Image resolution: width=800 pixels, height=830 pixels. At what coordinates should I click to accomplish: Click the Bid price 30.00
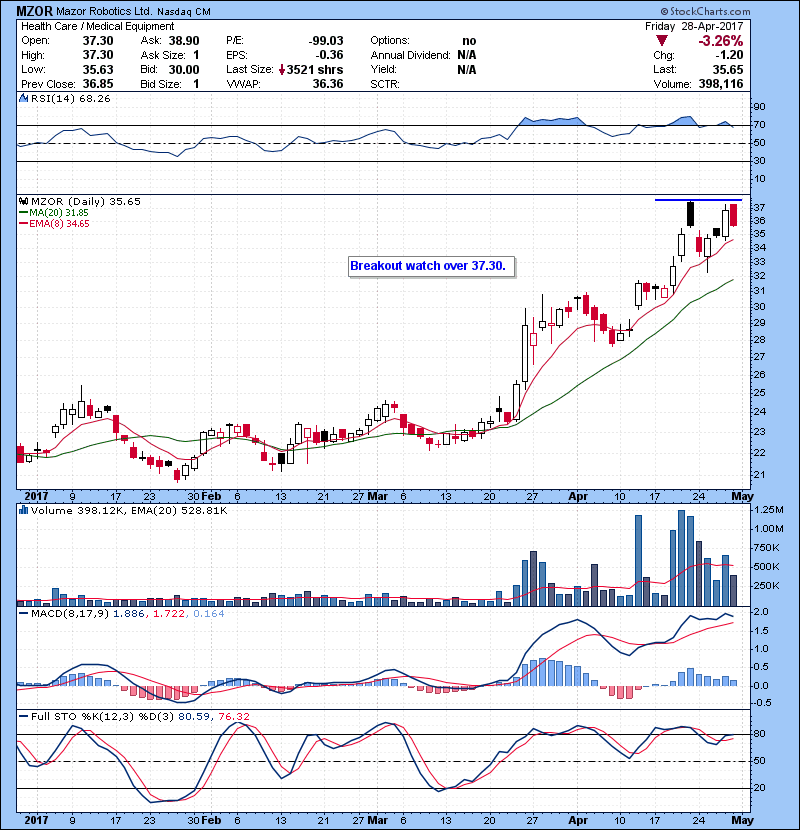(184, 69)
